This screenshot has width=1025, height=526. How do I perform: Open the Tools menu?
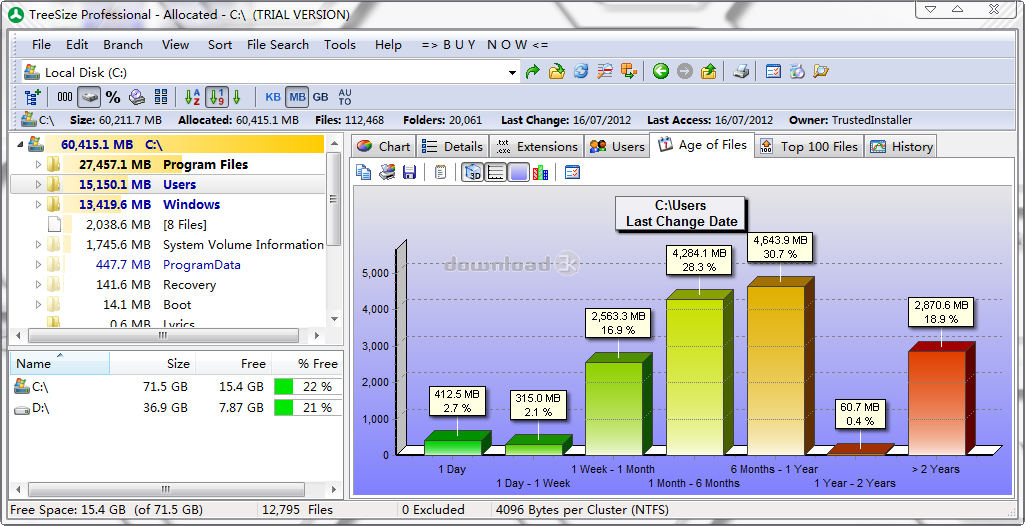[x=340, y=44]
